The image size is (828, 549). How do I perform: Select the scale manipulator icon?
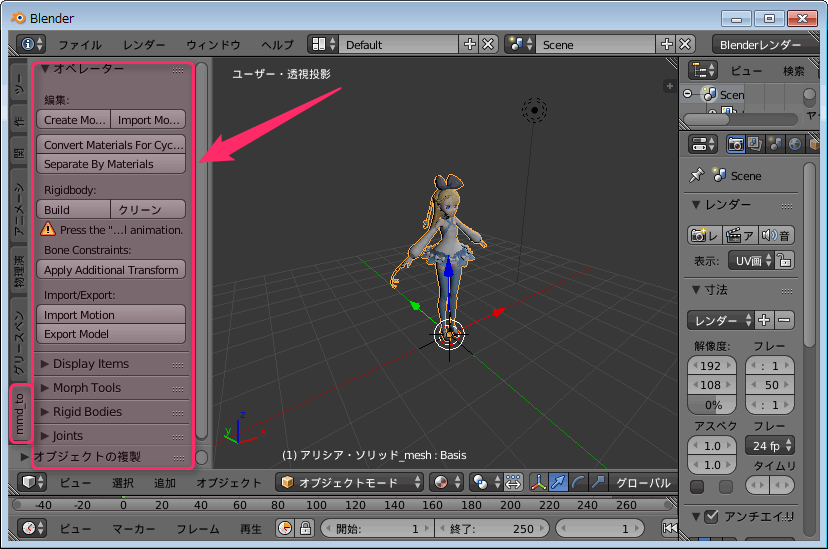click(598, 482)
